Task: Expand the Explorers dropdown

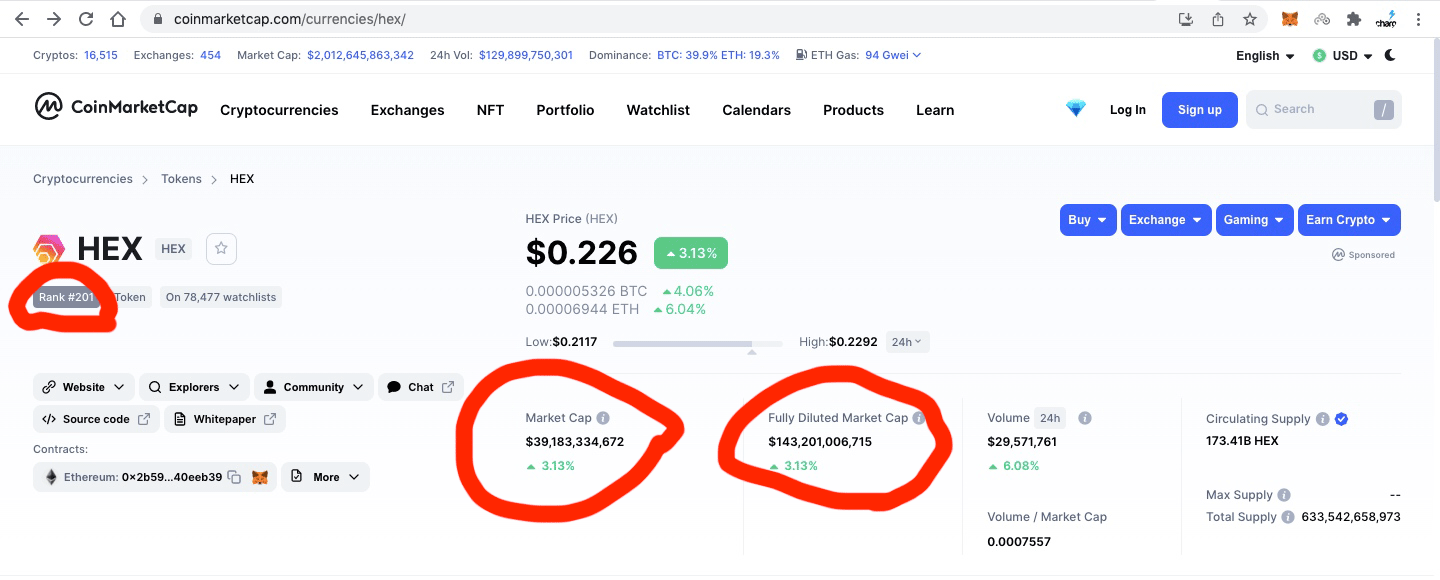Action: (194, 387)
